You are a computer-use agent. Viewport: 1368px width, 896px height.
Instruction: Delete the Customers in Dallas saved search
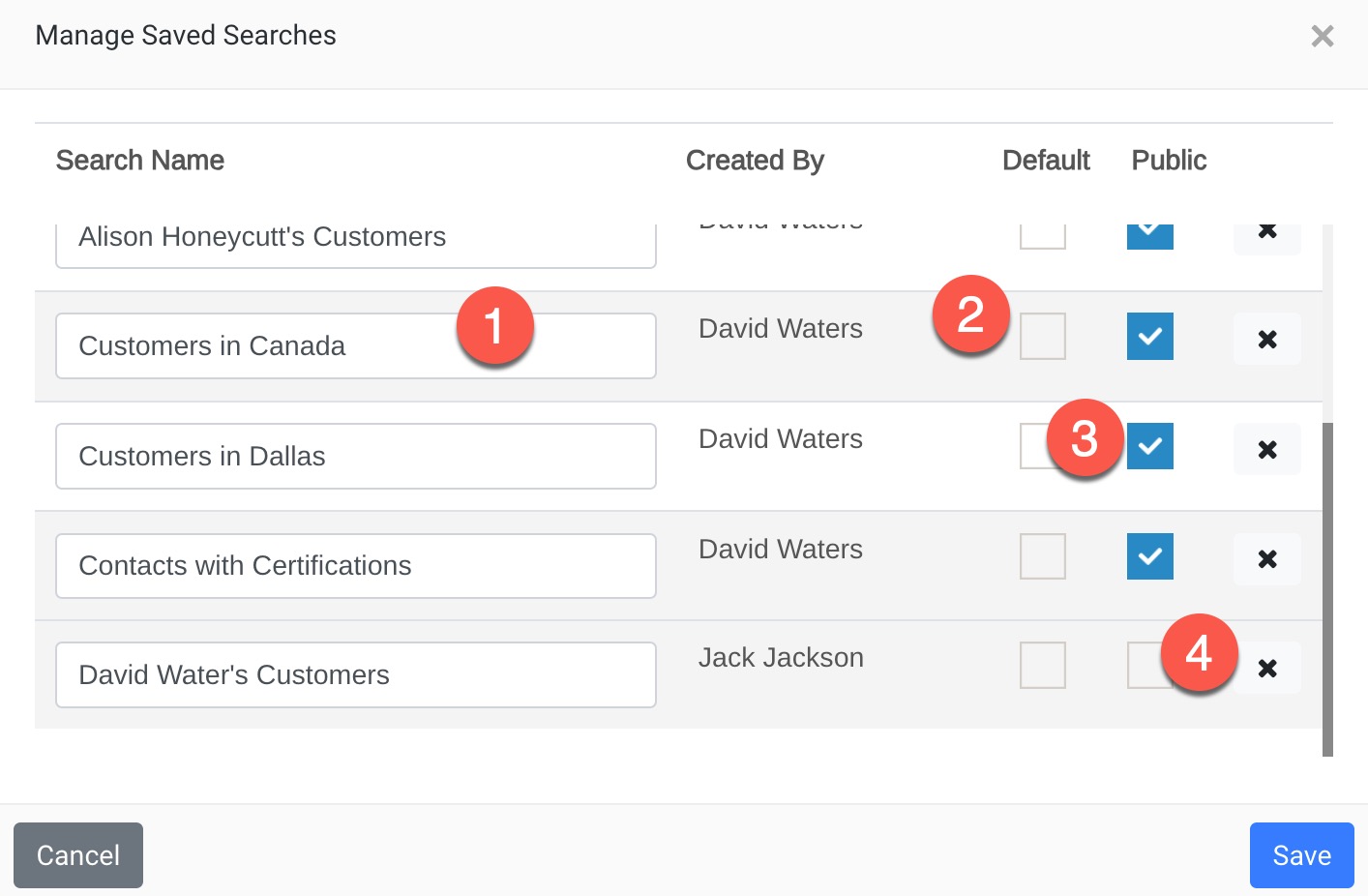tap(1267, 449)
